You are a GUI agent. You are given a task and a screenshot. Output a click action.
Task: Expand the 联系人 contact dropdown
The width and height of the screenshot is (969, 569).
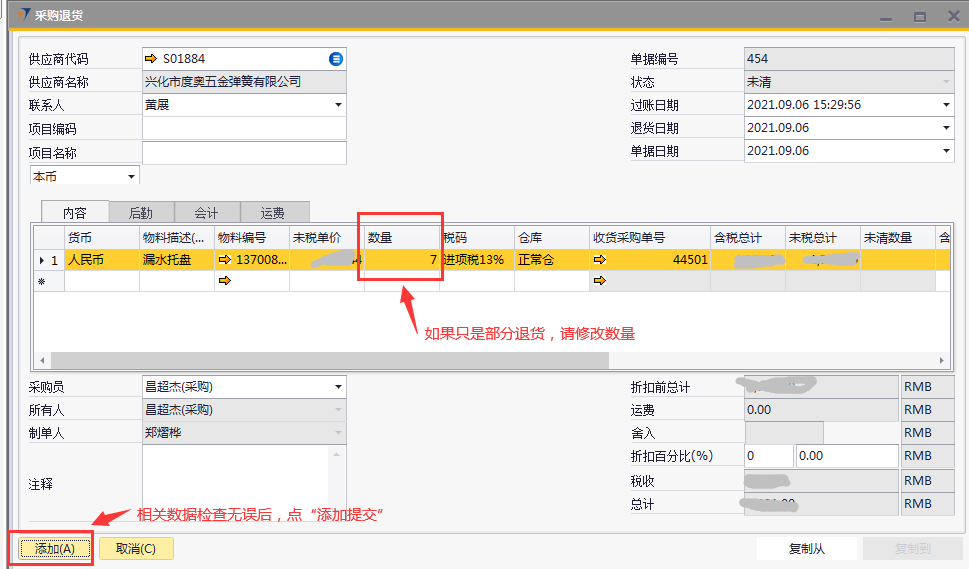337,105
